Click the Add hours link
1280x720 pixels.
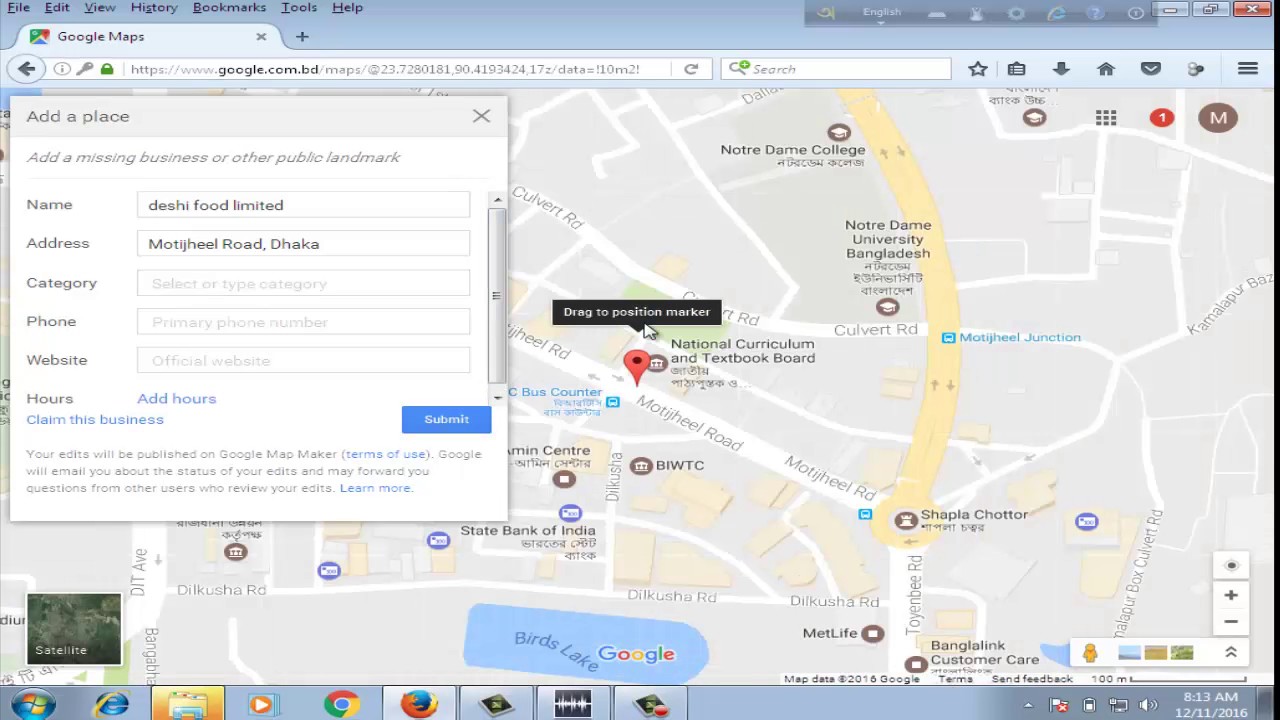point(176,398)
